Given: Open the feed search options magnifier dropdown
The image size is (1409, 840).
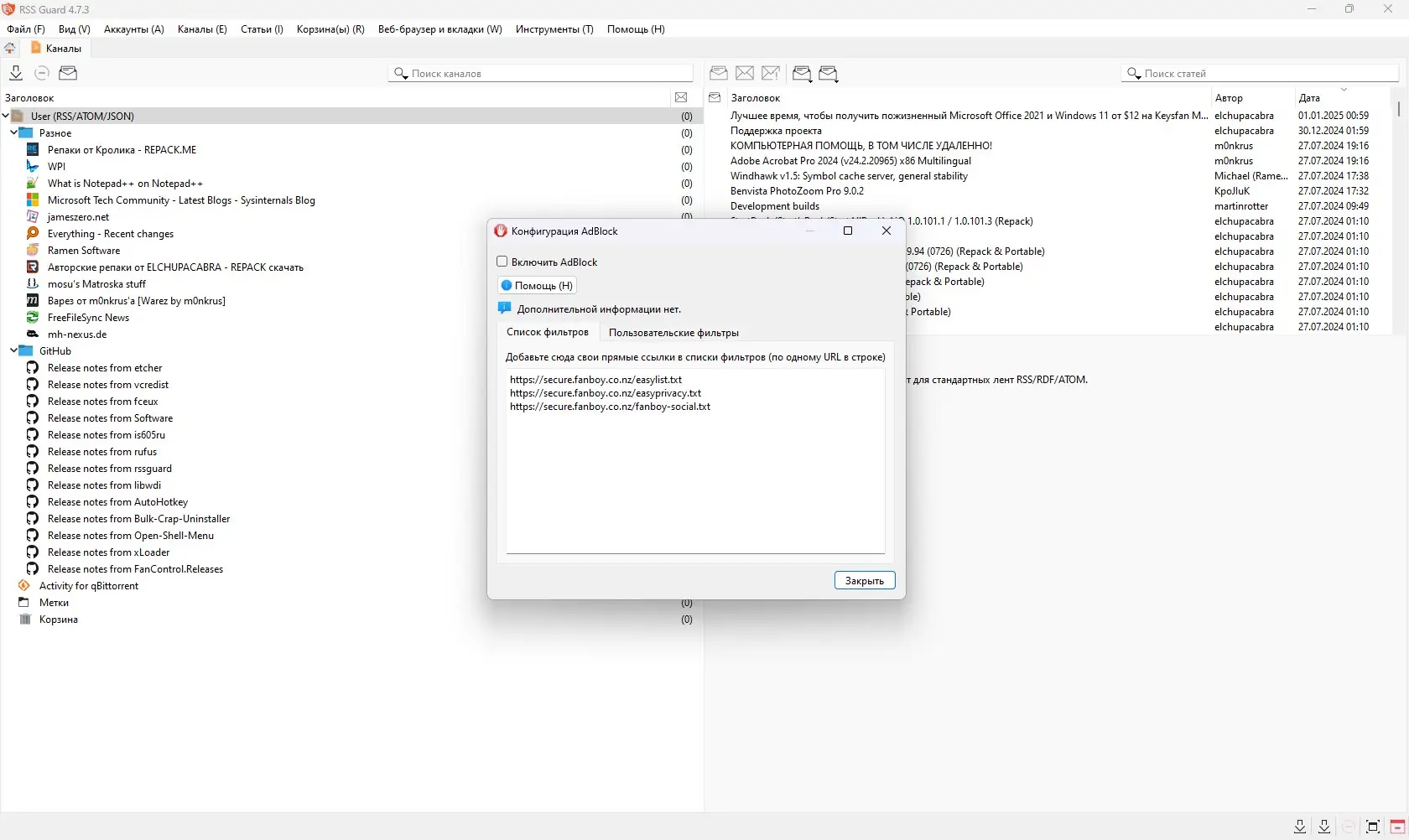Looking at the screenshot, I should (401, 74).
